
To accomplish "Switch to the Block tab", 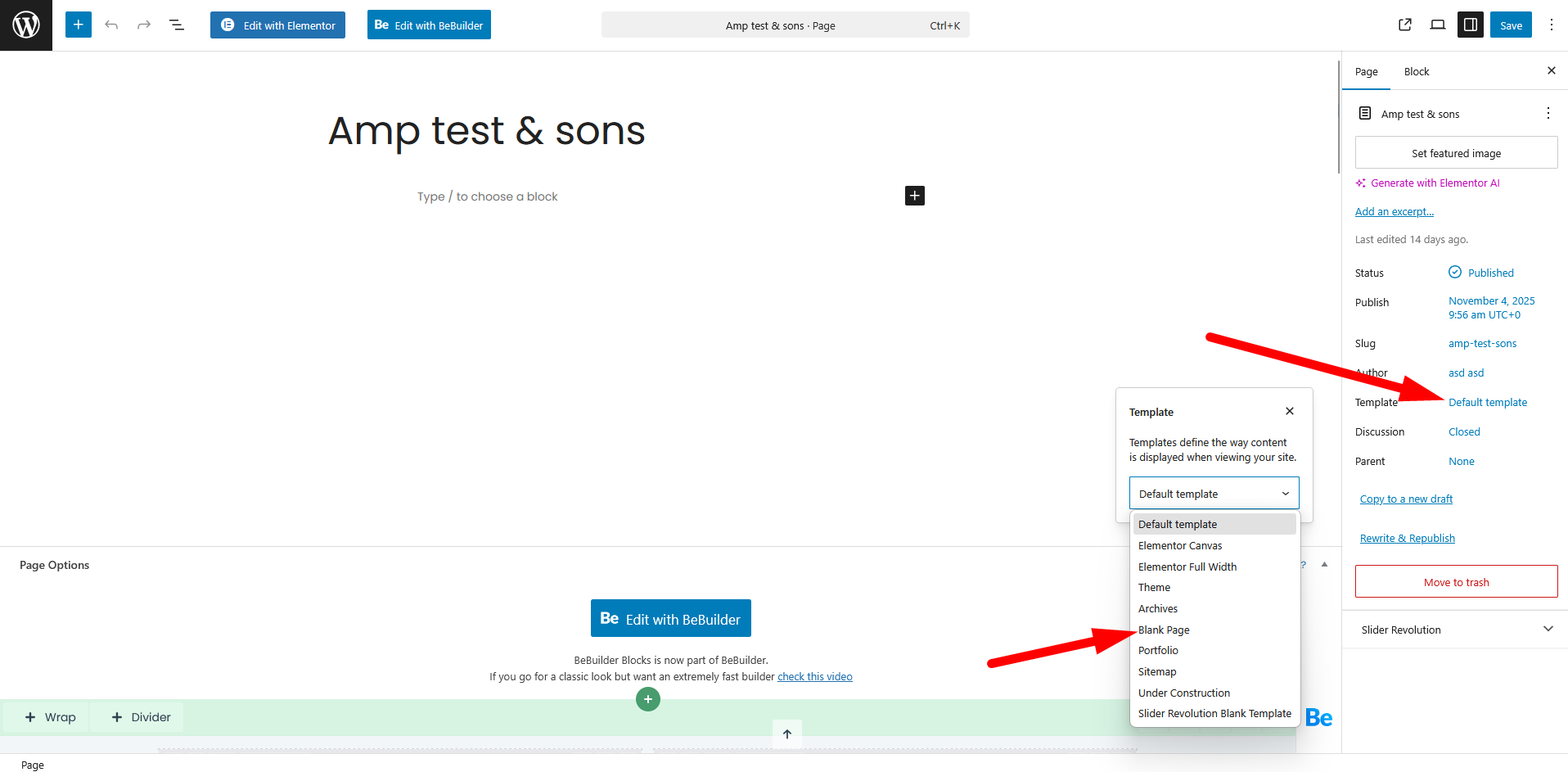I will coord(1417,72).
